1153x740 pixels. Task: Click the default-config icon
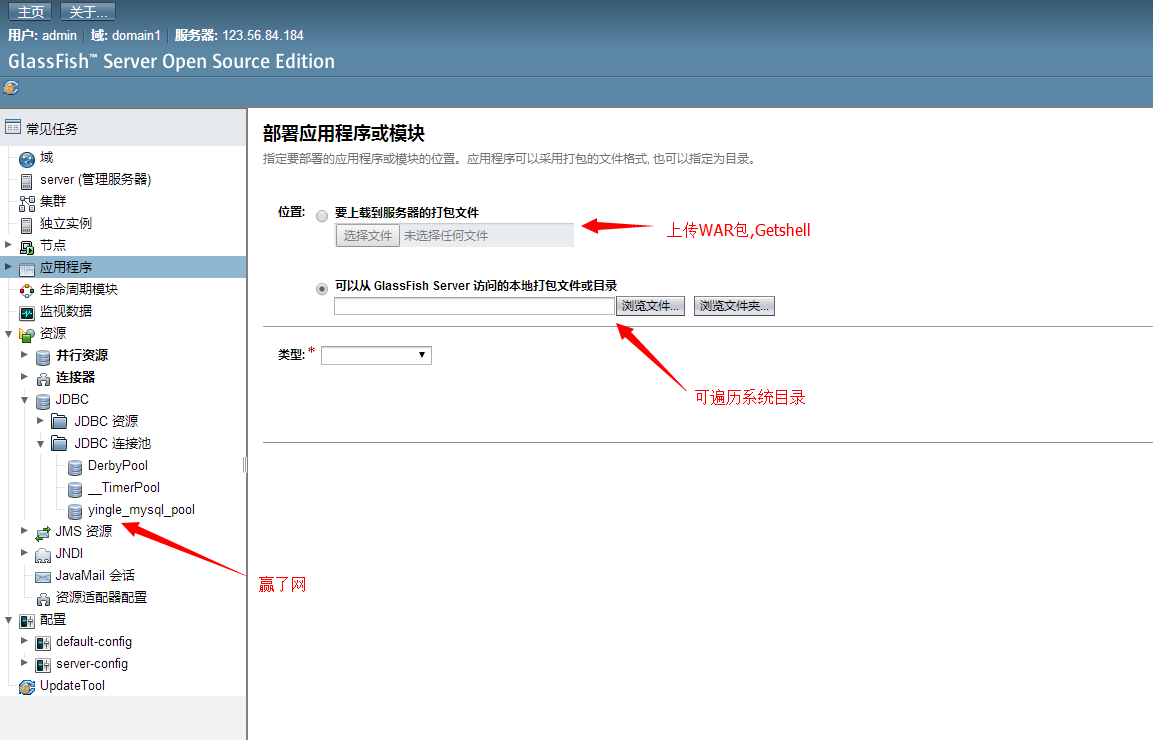point(43,643)
